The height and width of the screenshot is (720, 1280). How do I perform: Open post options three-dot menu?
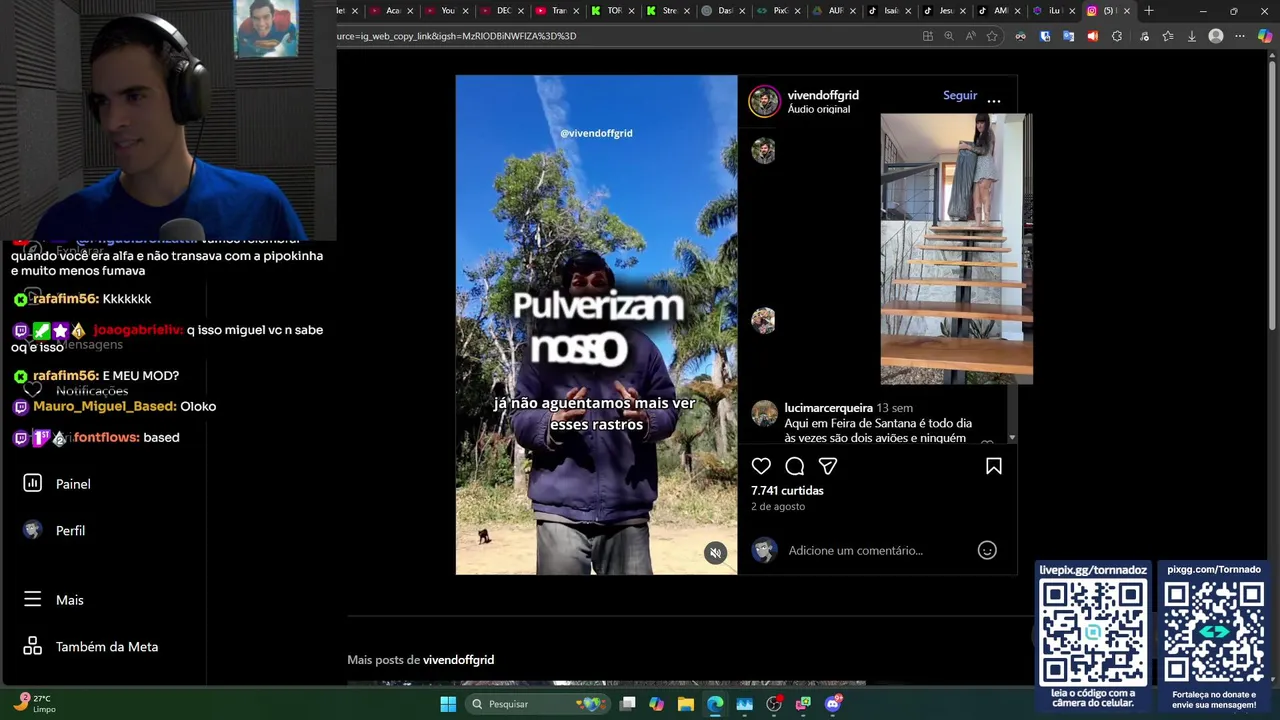pyautogui.click(x=994, y=100)
